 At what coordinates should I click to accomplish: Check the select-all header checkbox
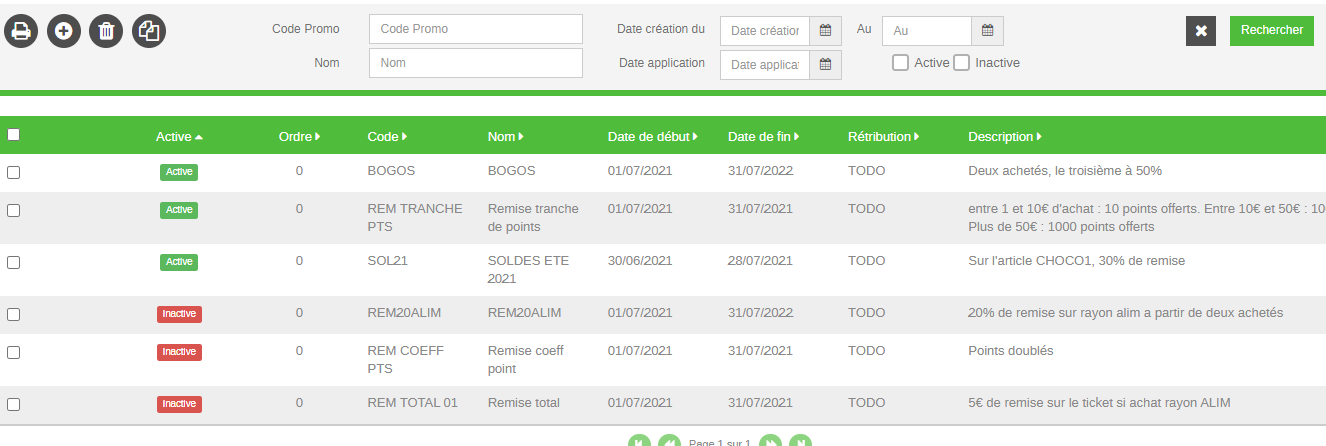click(x=14, y=135)
